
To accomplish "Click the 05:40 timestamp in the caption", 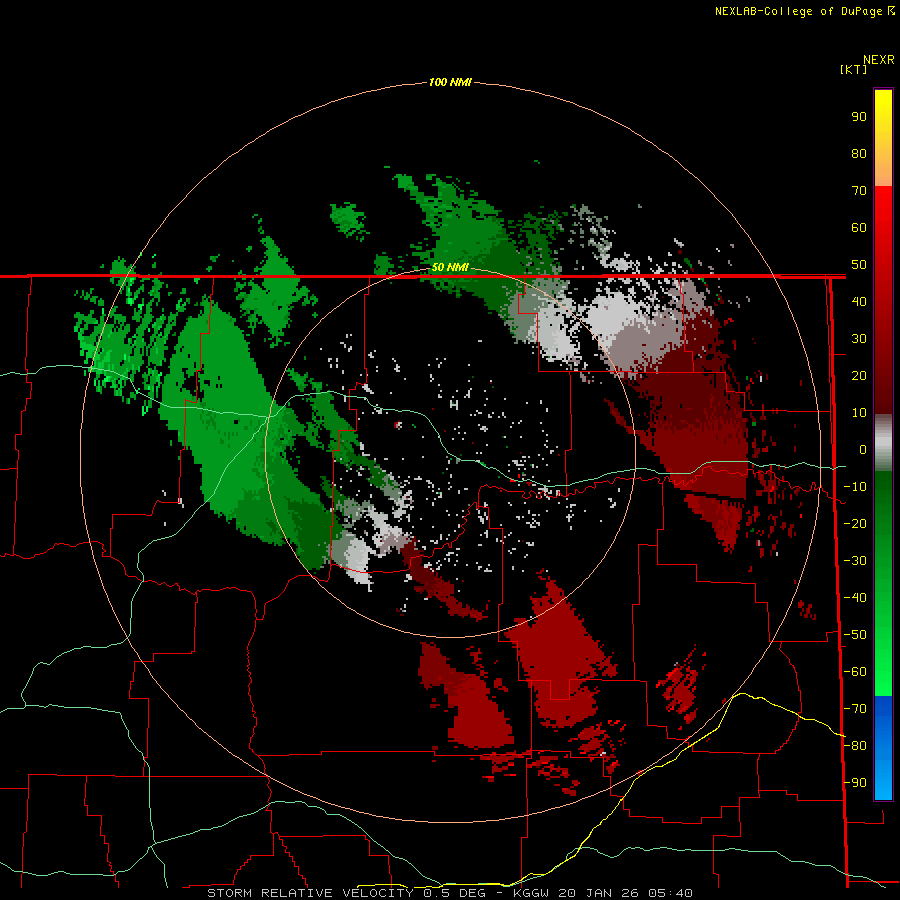I will pyautogui.click(x=670, y=893).
